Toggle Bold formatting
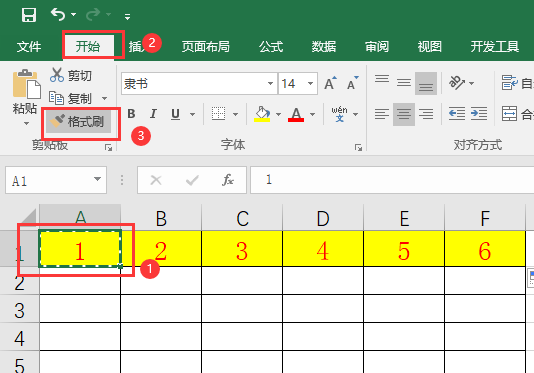The height and width of the screenshot is (373, 534). click(131, 114)
